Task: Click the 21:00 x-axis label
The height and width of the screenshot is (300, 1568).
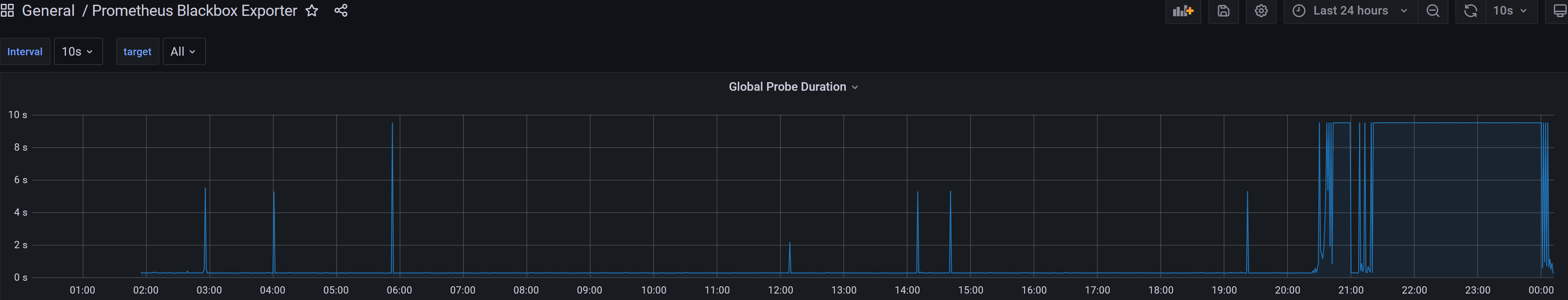Action: pos(1351,290)
